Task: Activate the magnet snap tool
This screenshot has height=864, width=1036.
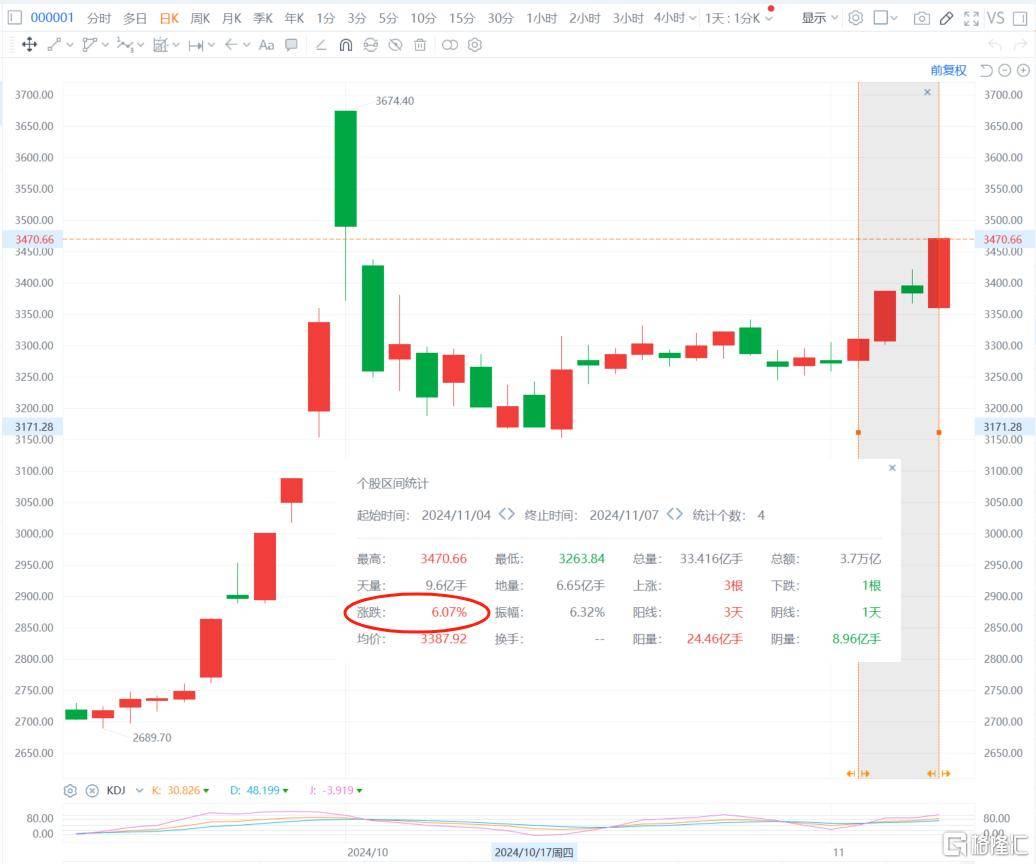Action: click(x=346, y=45)
